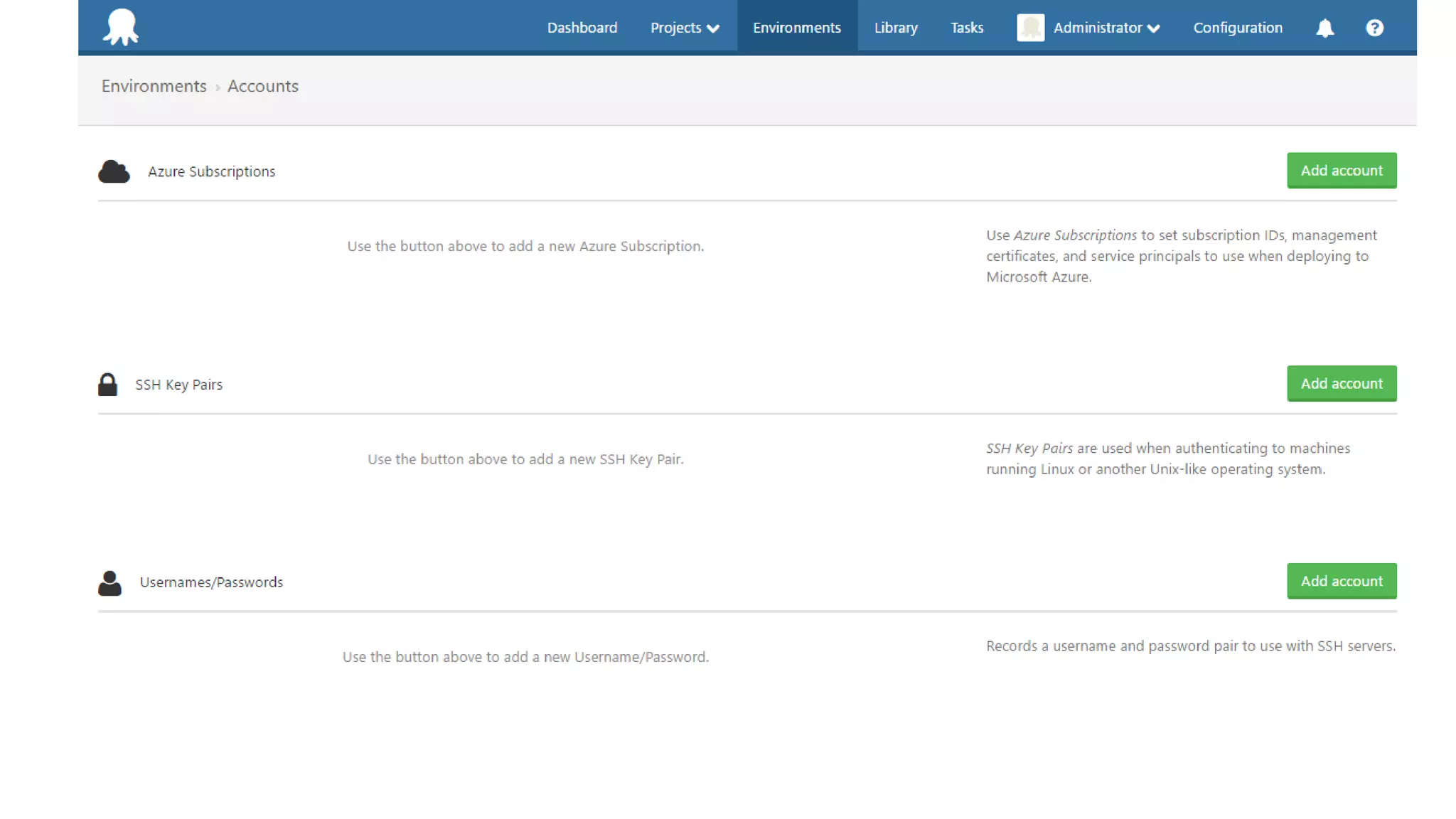Add account under Azure Subscriptions
The width and height of the screenshot is (1456, 819).
pyautogui.click(x=1341, y=171)
